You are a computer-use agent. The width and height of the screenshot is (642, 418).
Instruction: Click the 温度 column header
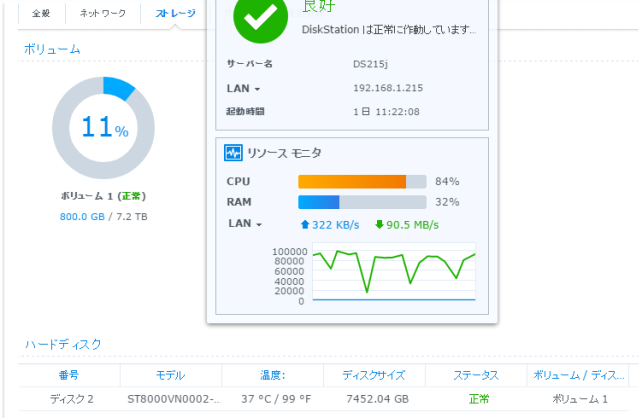[x=272, y=375]
